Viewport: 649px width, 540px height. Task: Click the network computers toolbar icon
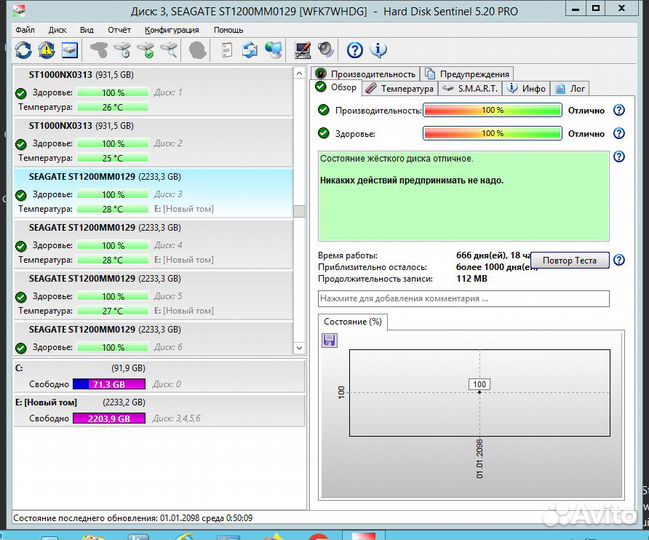click(x=274, y=50)
